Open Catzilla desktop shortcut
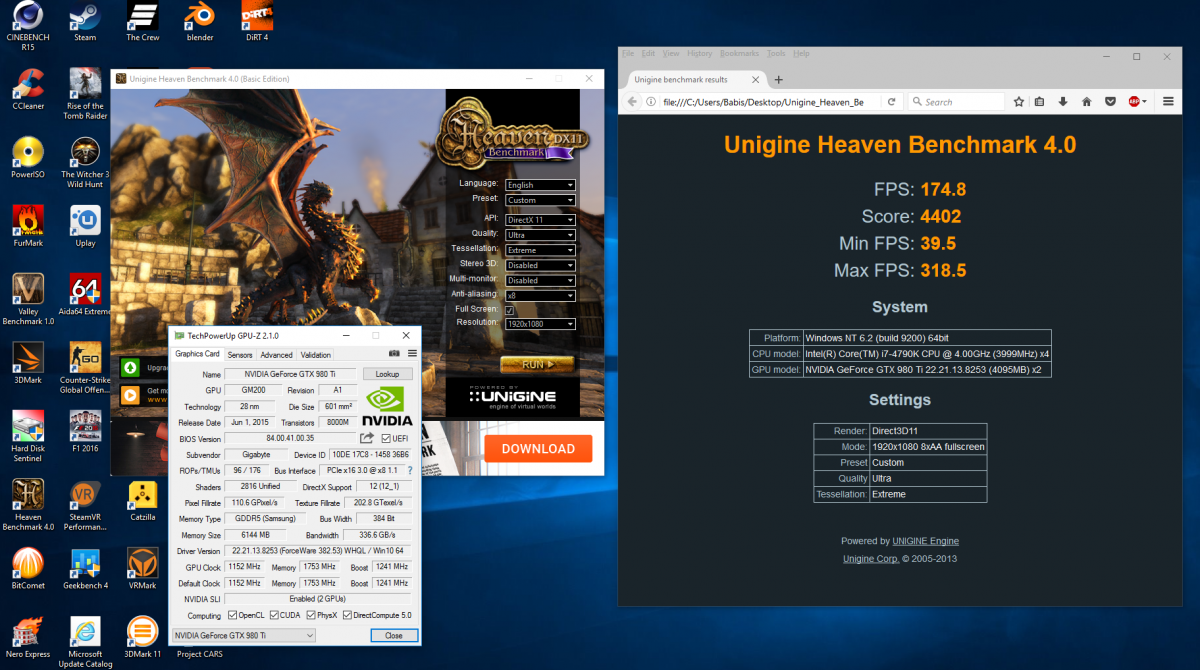1200x670 pixels. (143, 499)
